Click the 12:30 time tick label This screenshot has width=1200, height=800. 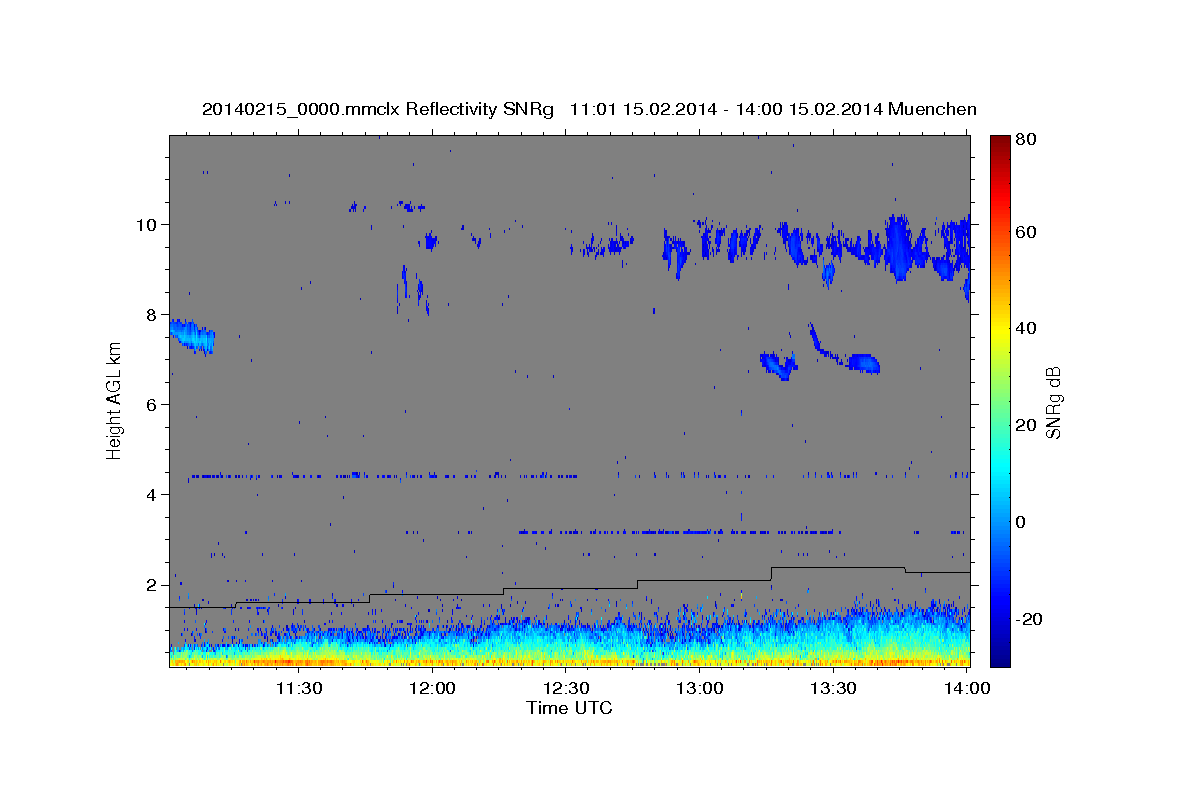[x=566, y=688]
